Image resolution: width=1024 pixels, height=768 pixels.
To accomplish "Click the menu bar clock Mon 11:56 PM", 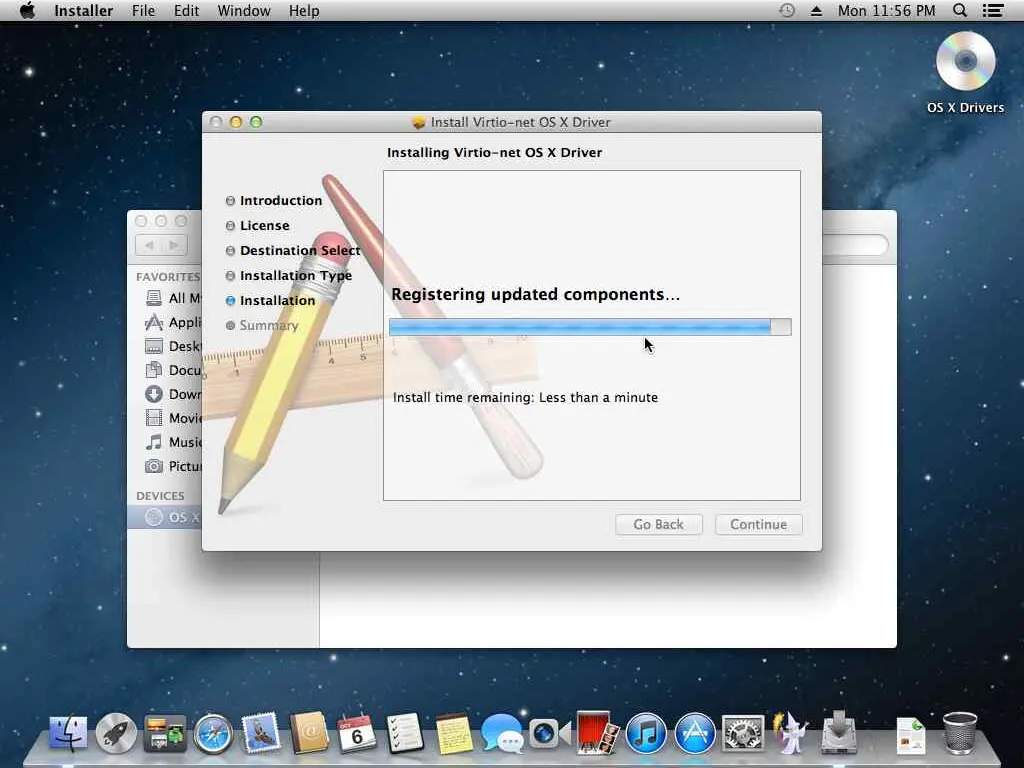I will [x=886, y=10].
